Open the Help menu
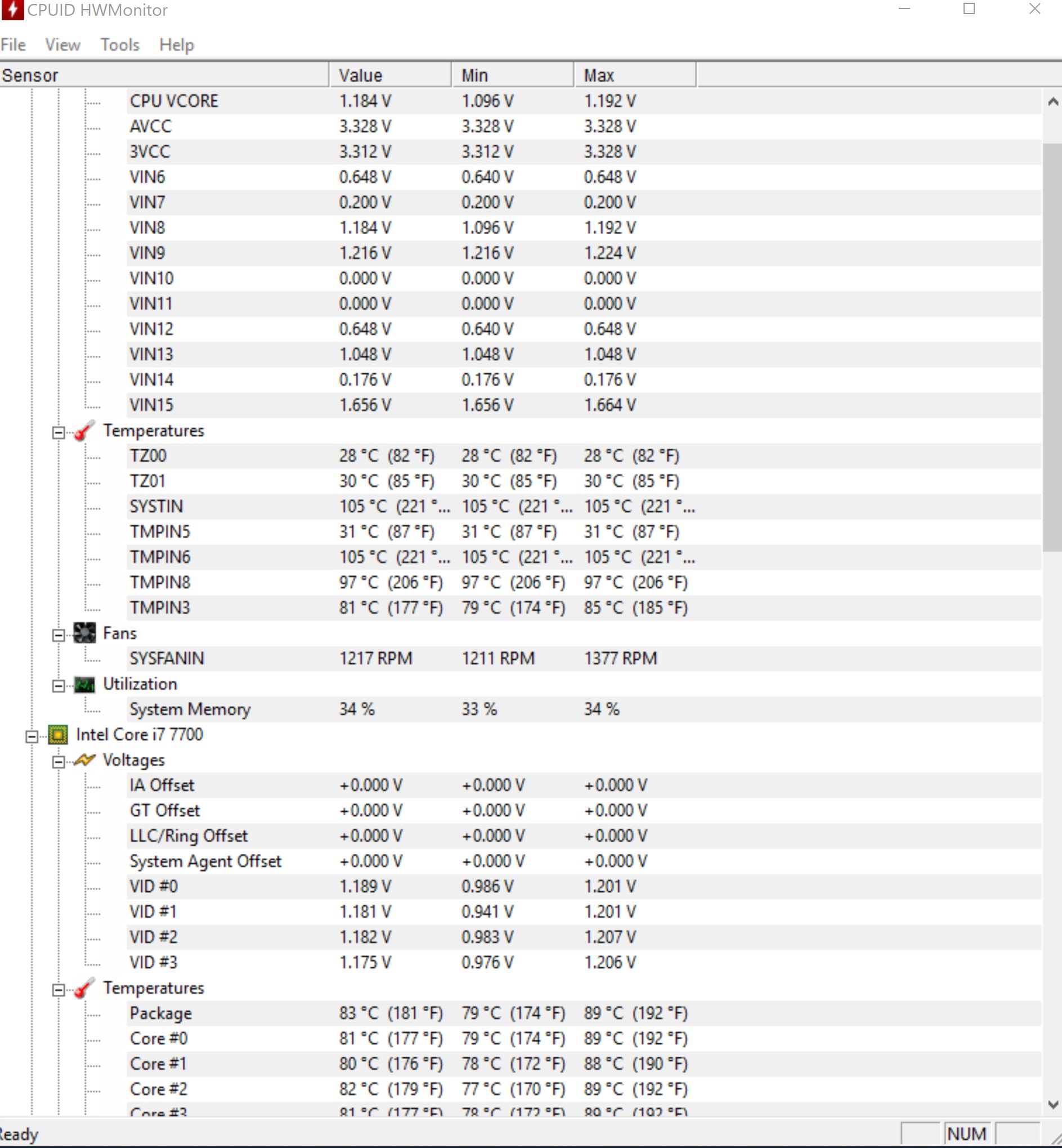1062x1148 pixels. (176, 45)
